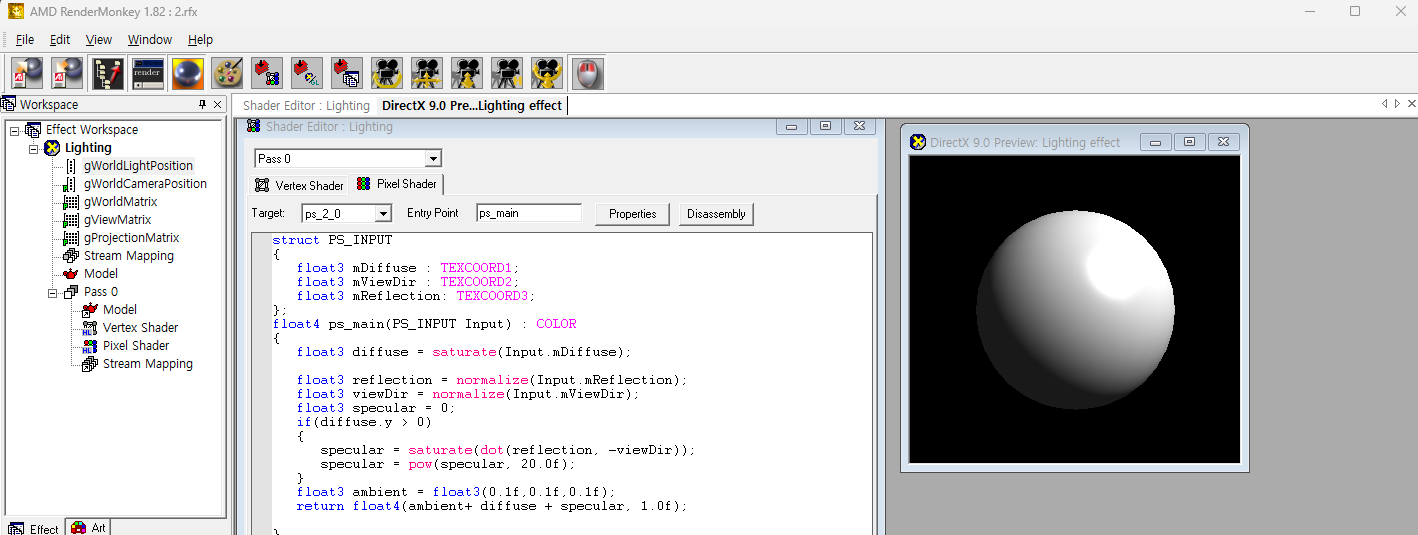Click the camera icon with H home mark
1418x535 pixels.
[507, 73]
